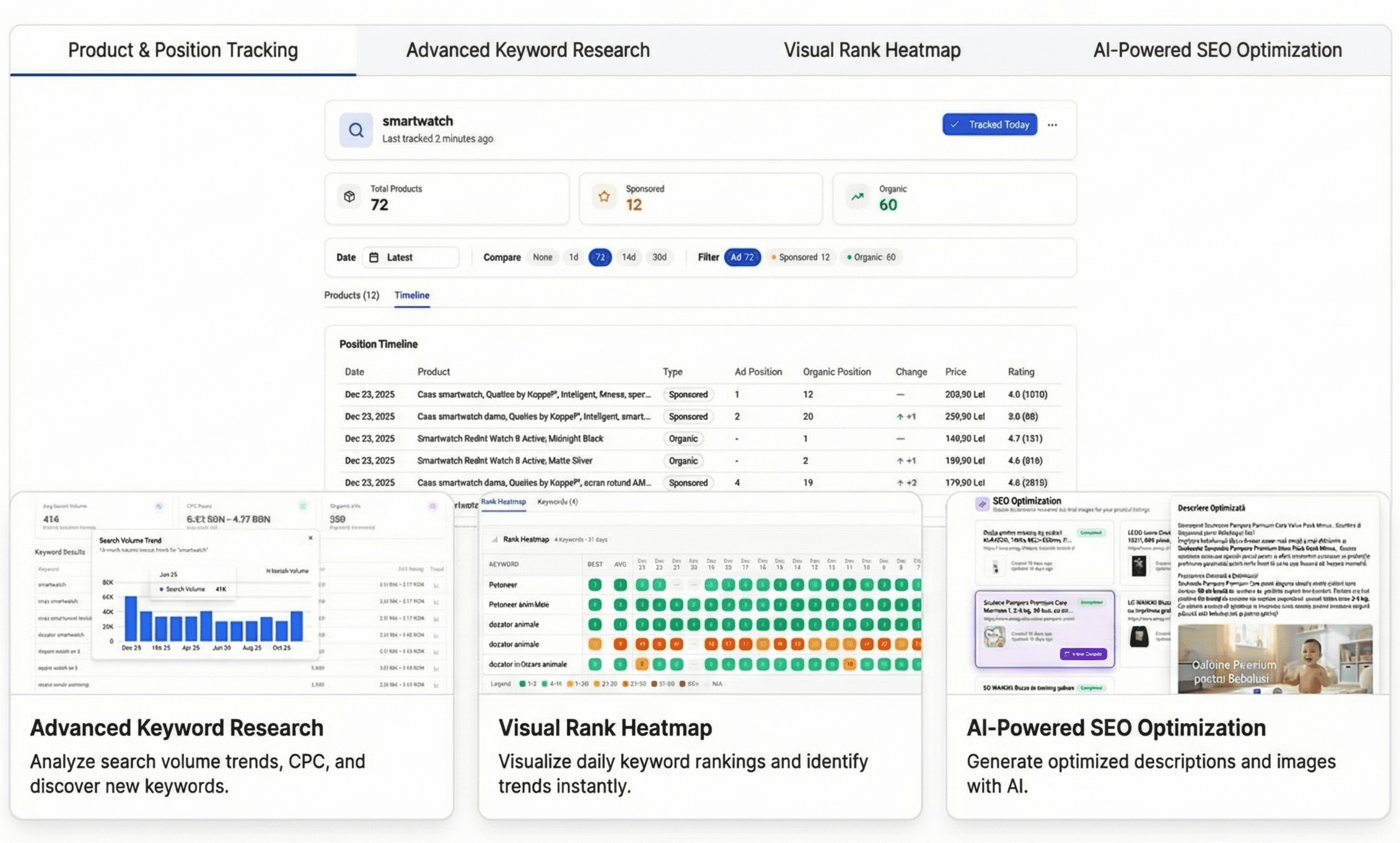This screenshot has width=1400, height=843.
Task: Click the Organic trending-arrow icon
Action: pyautogui.click(x=857, y=195)
